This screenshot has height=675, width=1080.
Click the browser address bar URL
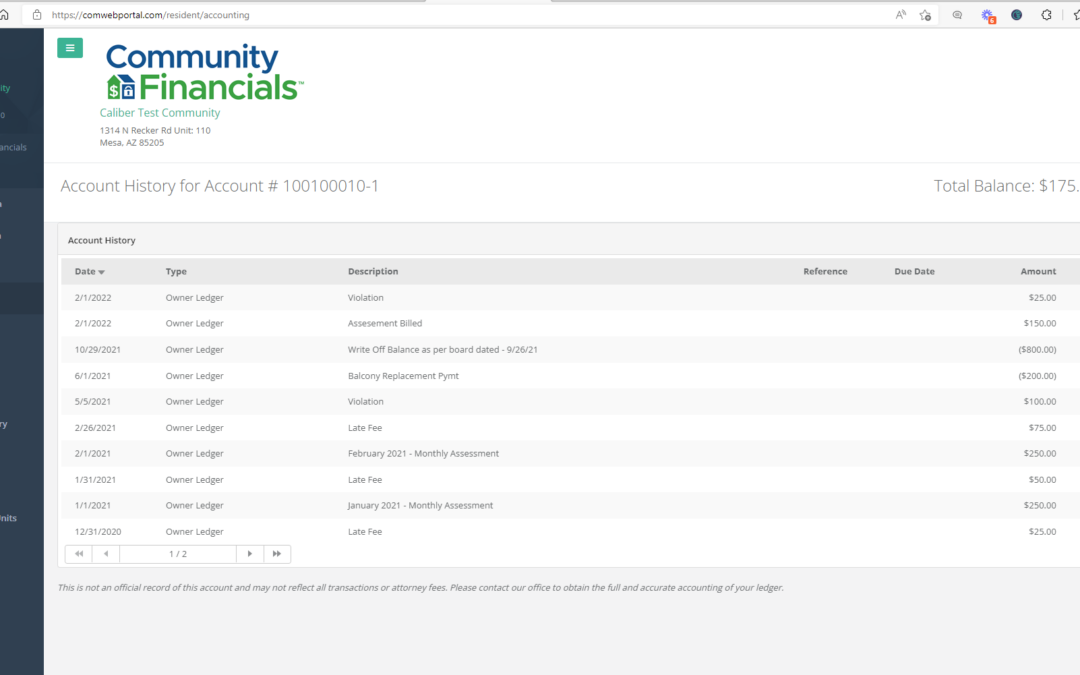150,15
